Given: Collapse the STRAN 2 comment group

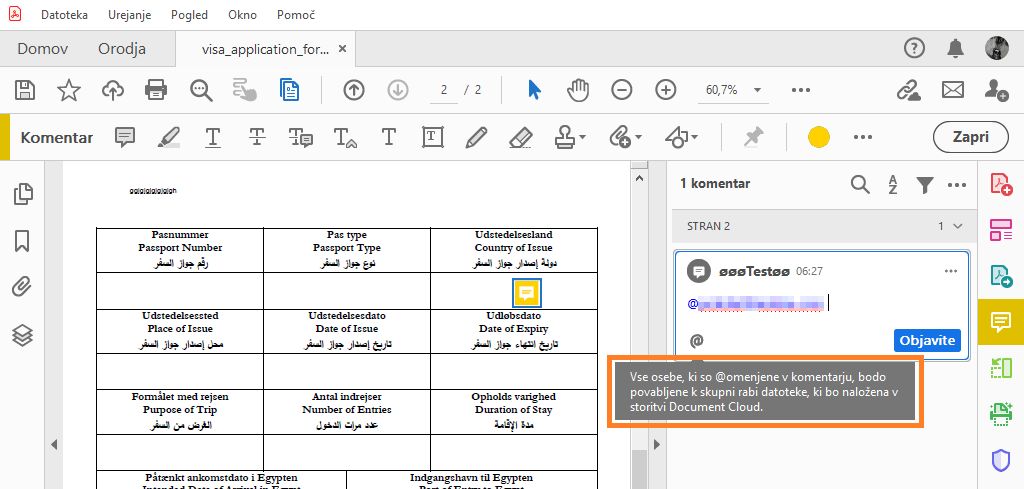Looking at the screenshot, I should pyautogui.click(x=958, y=226).
